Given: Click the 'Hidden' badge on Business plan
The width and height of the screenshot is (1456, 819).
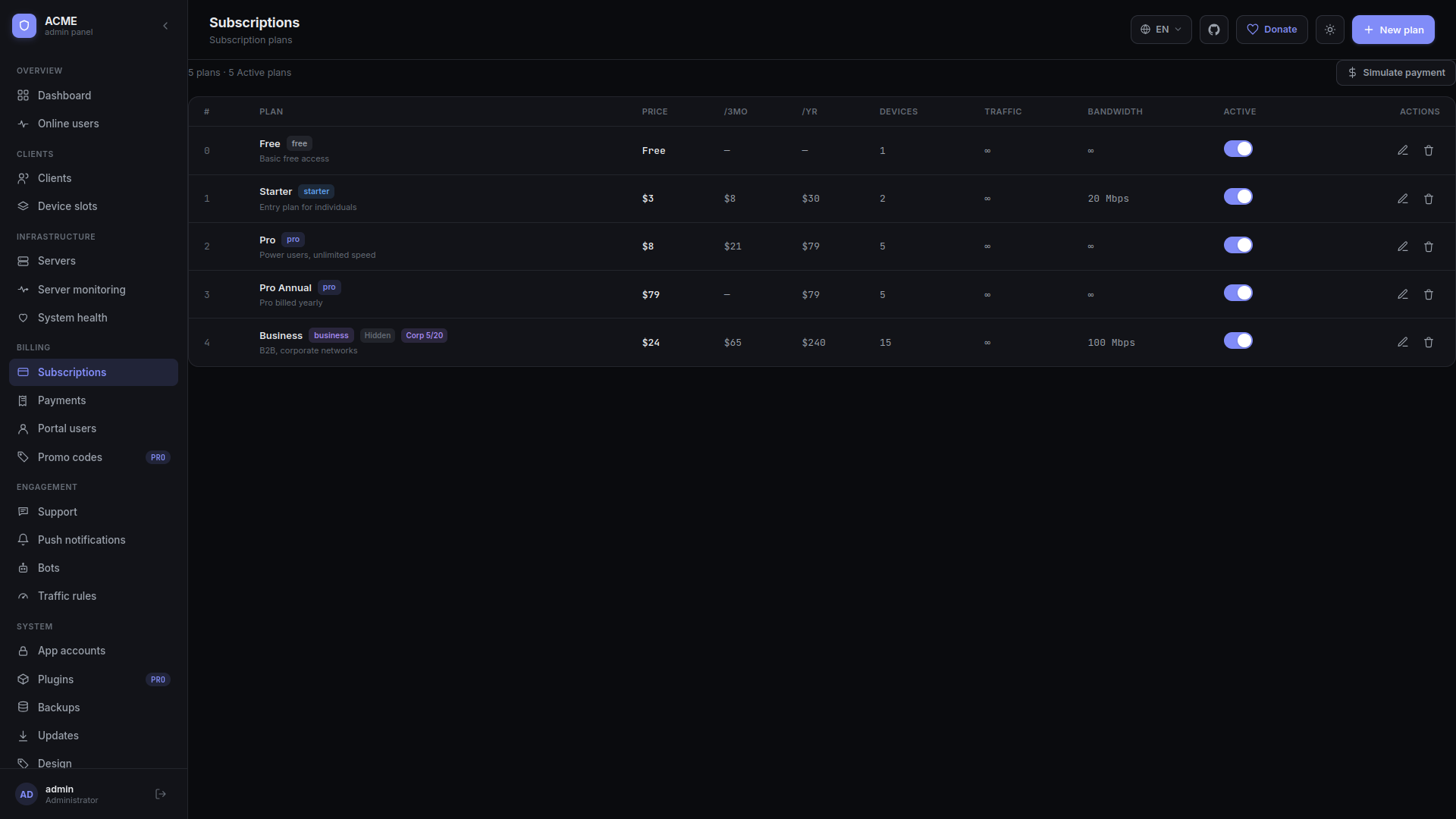Looking at the screenshot, I should click(378, 335).
